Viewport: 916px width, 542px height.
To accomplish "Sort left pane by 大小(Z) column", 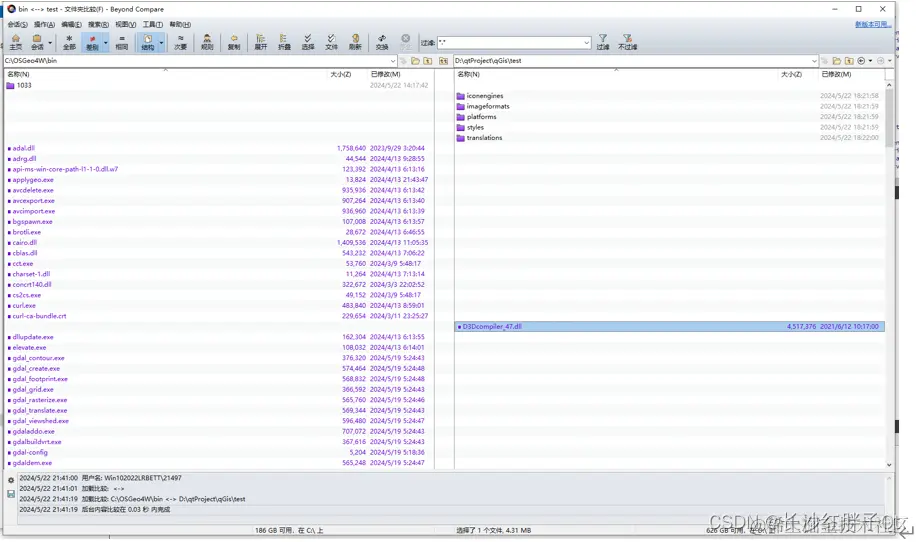I will 341,74.
